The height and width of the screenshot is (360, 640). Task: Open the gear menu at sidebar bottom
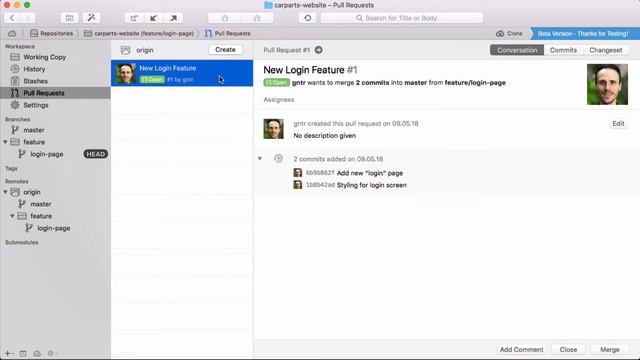tap(51, 353)
